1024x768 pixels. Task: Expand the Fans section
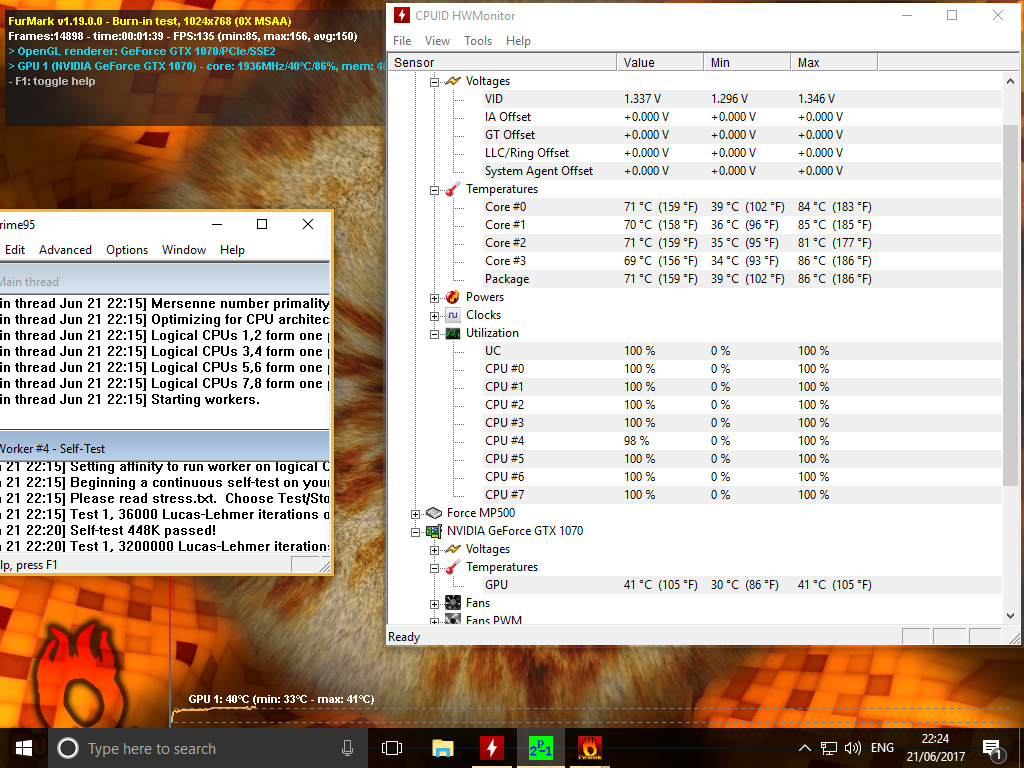coord(434,604)
